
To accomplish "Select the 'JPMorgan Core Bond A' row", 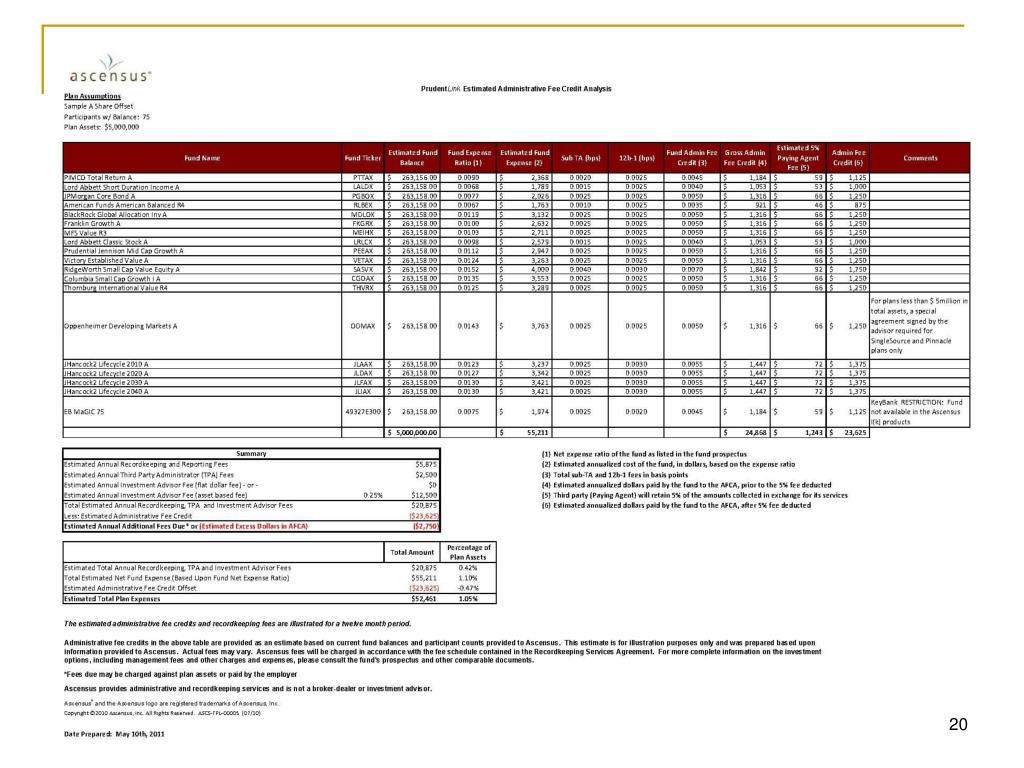I will click(x=516, y=196).
